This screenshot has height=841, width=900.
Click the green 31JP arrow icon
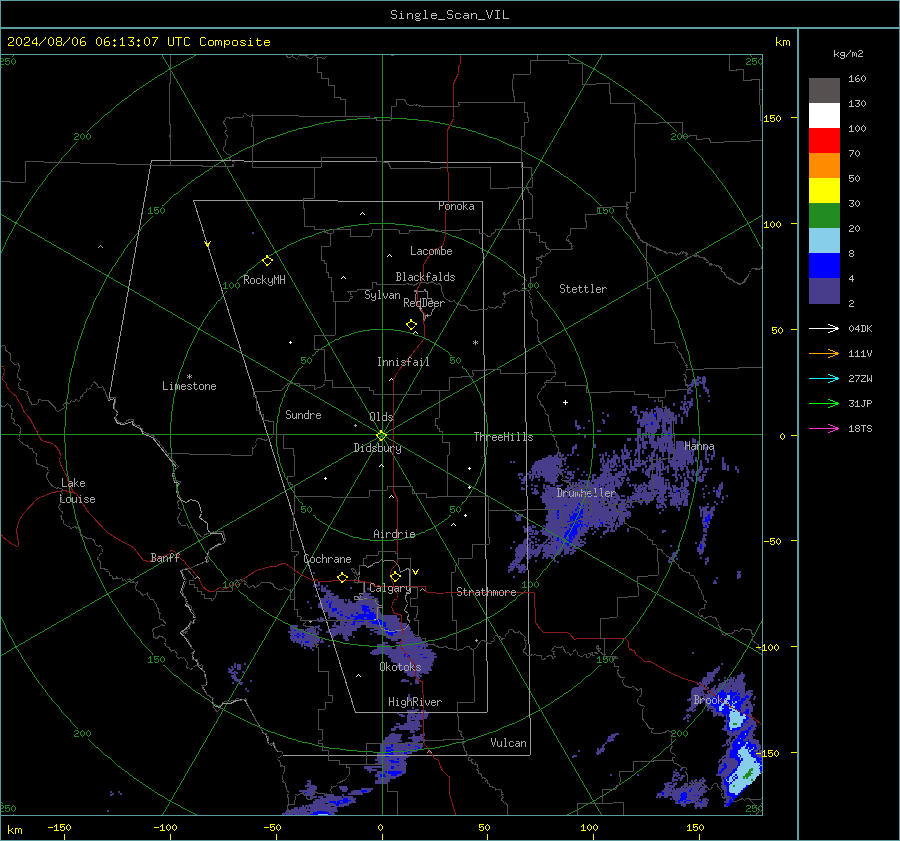pos(824,404)
